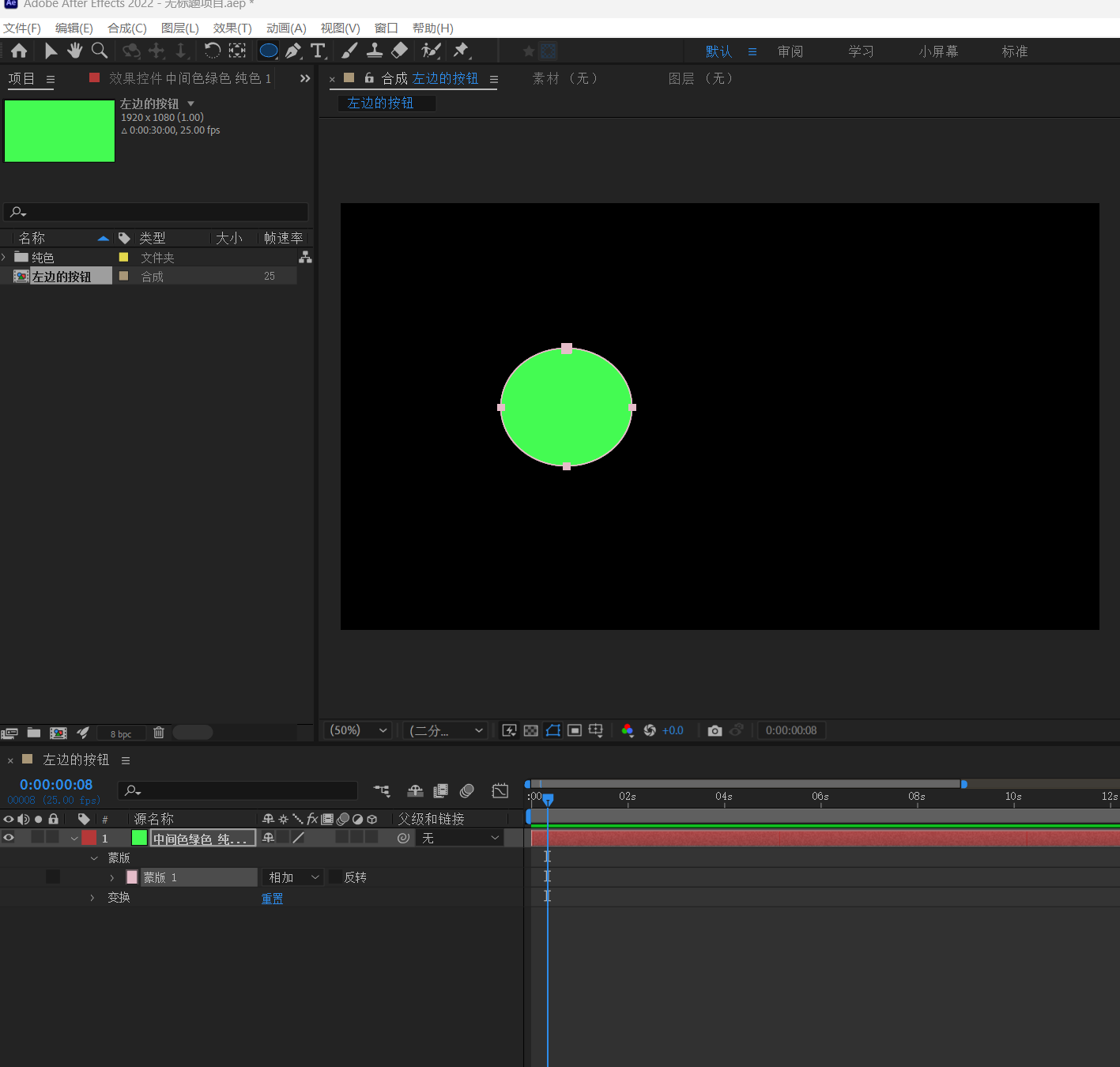
Task: Select the Puppet Pin tool
Action: pos(462,51)
